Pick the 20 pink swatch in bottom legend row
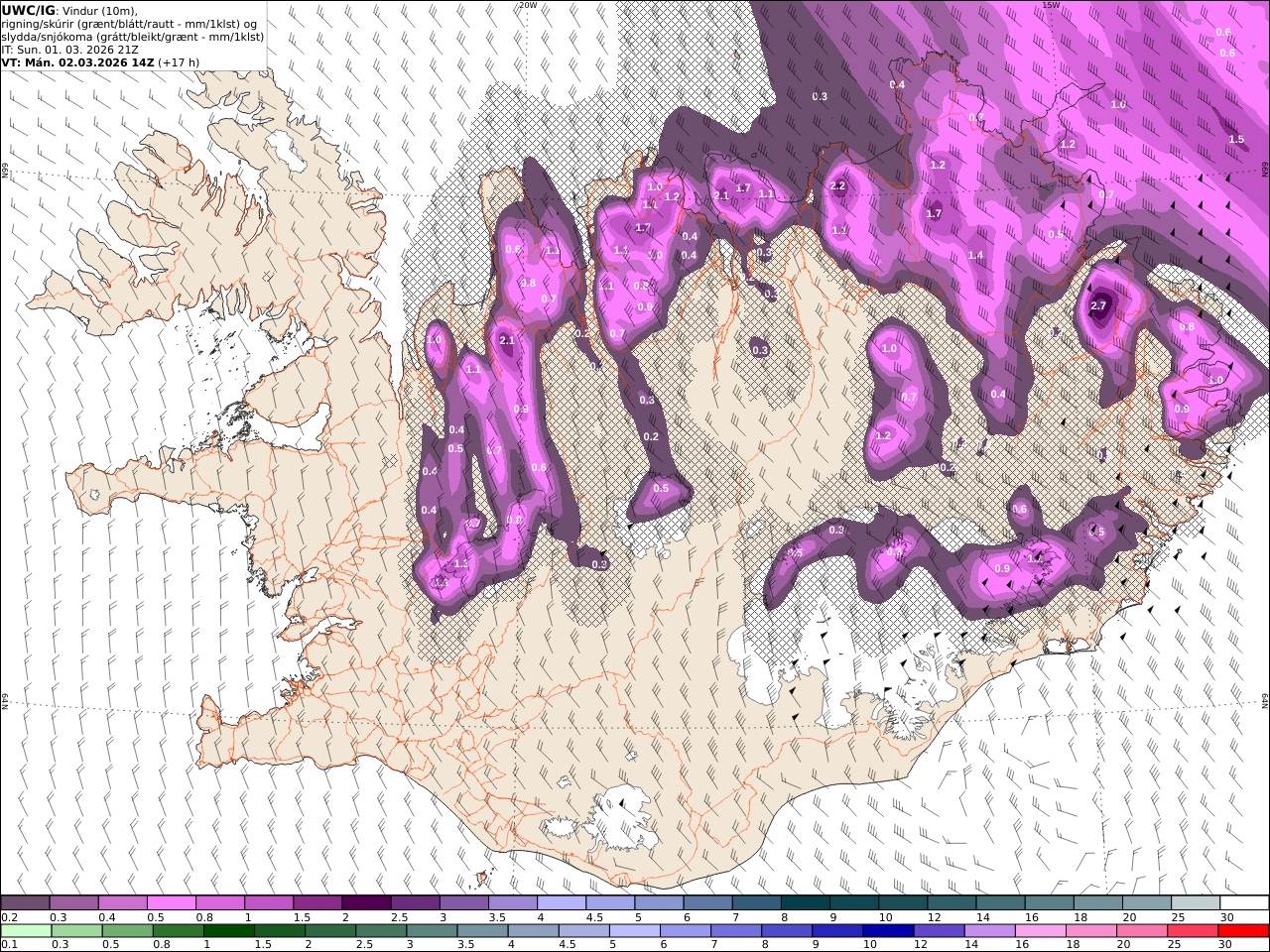Screen dimensions: 1270x952 pyautogui.click(x=1140, y=931)
